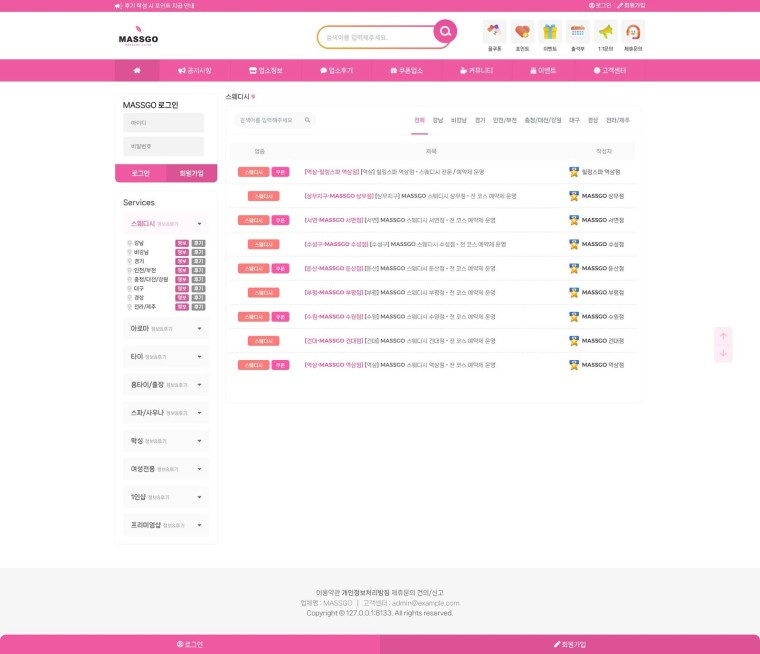760x654 pixels.
Task: Click the MASSGO logo
Action: pos(138,36)
